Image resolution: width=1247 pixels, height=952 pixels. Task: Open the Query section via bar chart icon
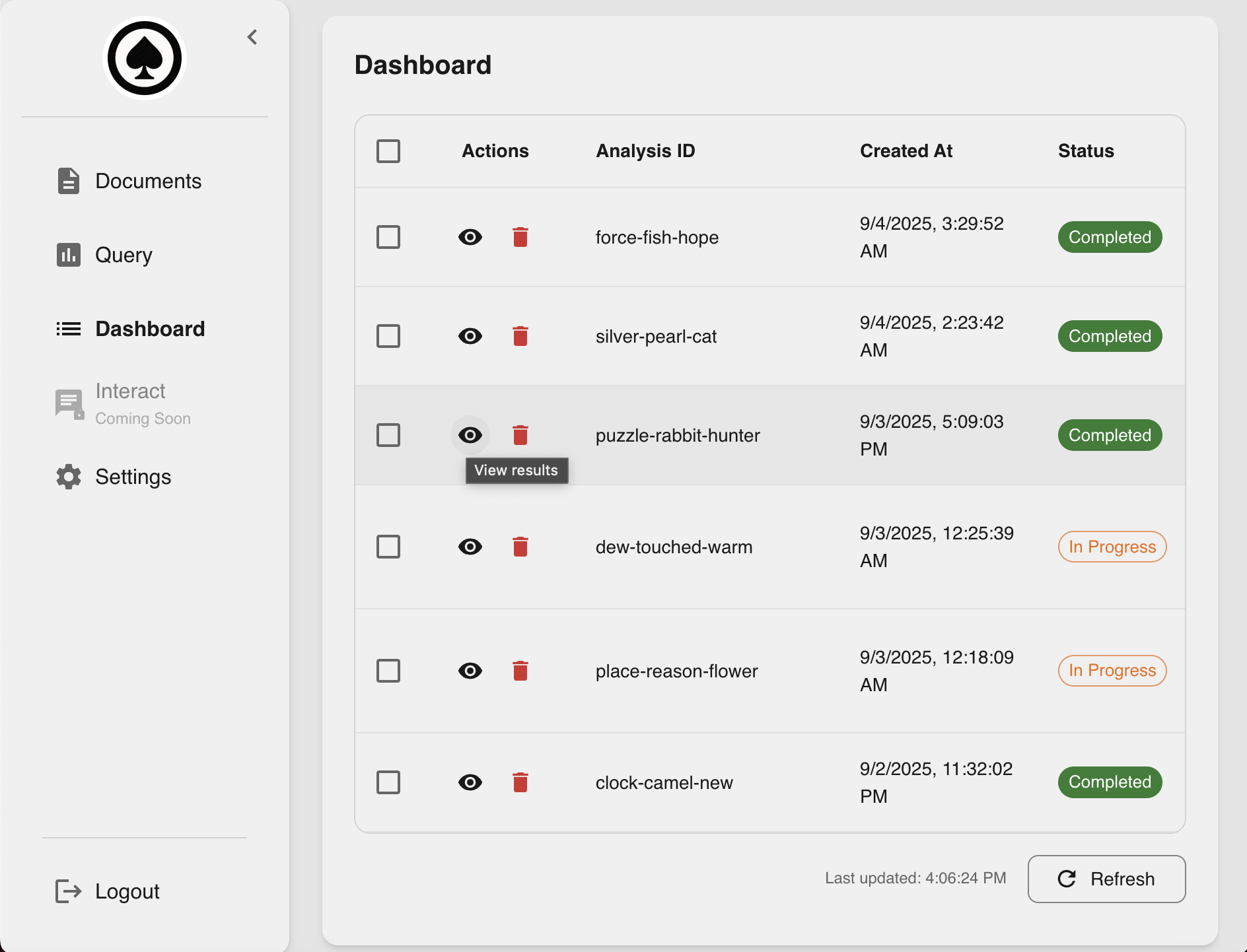tap(68, 255)
